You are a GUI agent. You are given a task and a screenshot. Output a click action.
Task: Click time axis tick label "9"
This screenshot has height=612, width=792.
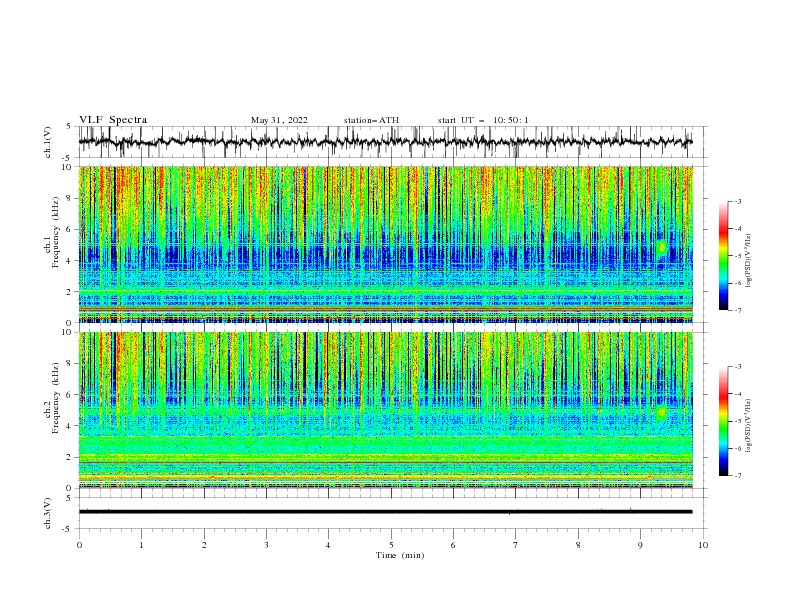click(640, 545)
